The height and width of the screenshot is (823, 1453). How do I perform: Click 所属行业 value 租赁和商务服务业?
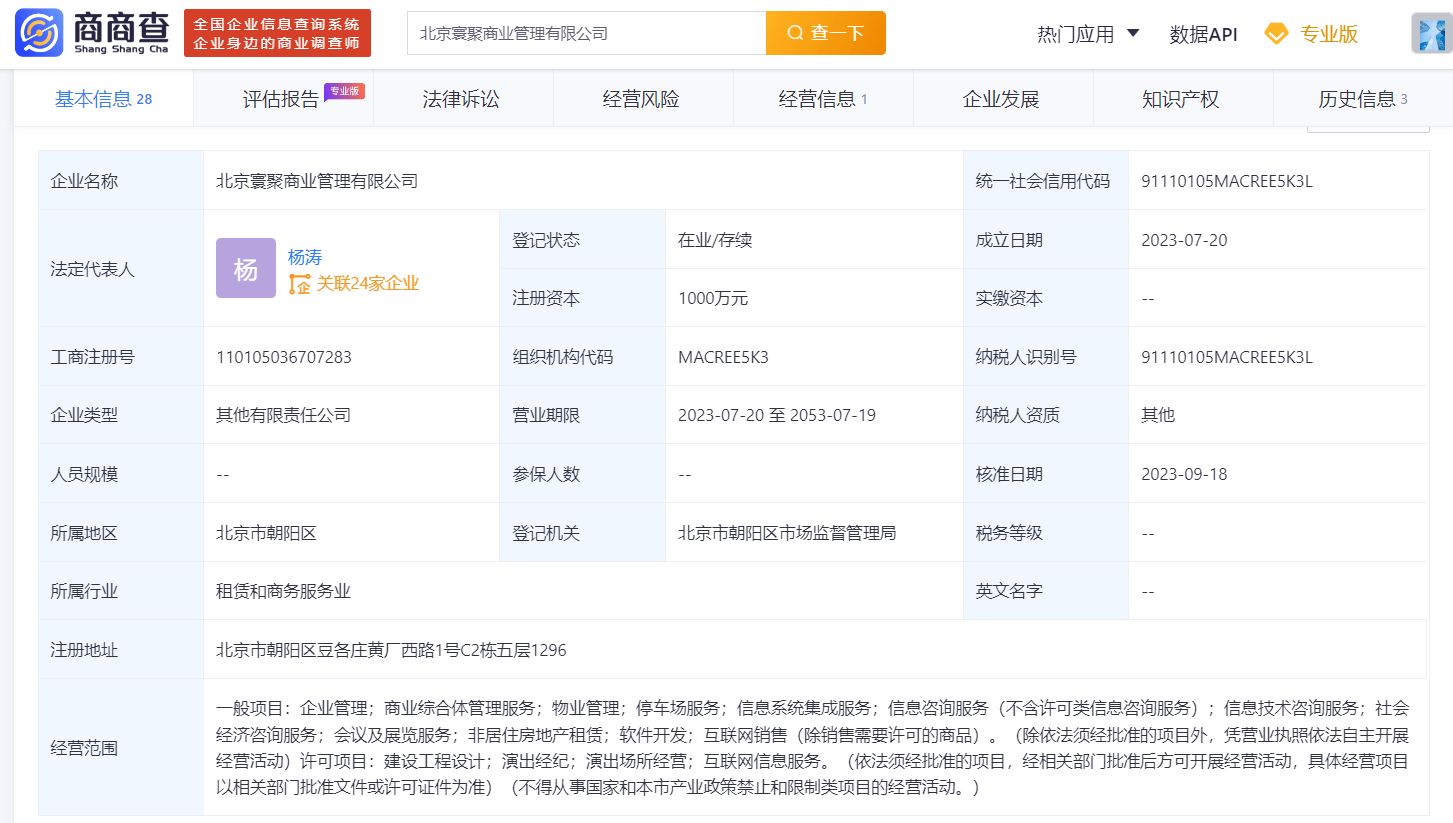[283, 591]
